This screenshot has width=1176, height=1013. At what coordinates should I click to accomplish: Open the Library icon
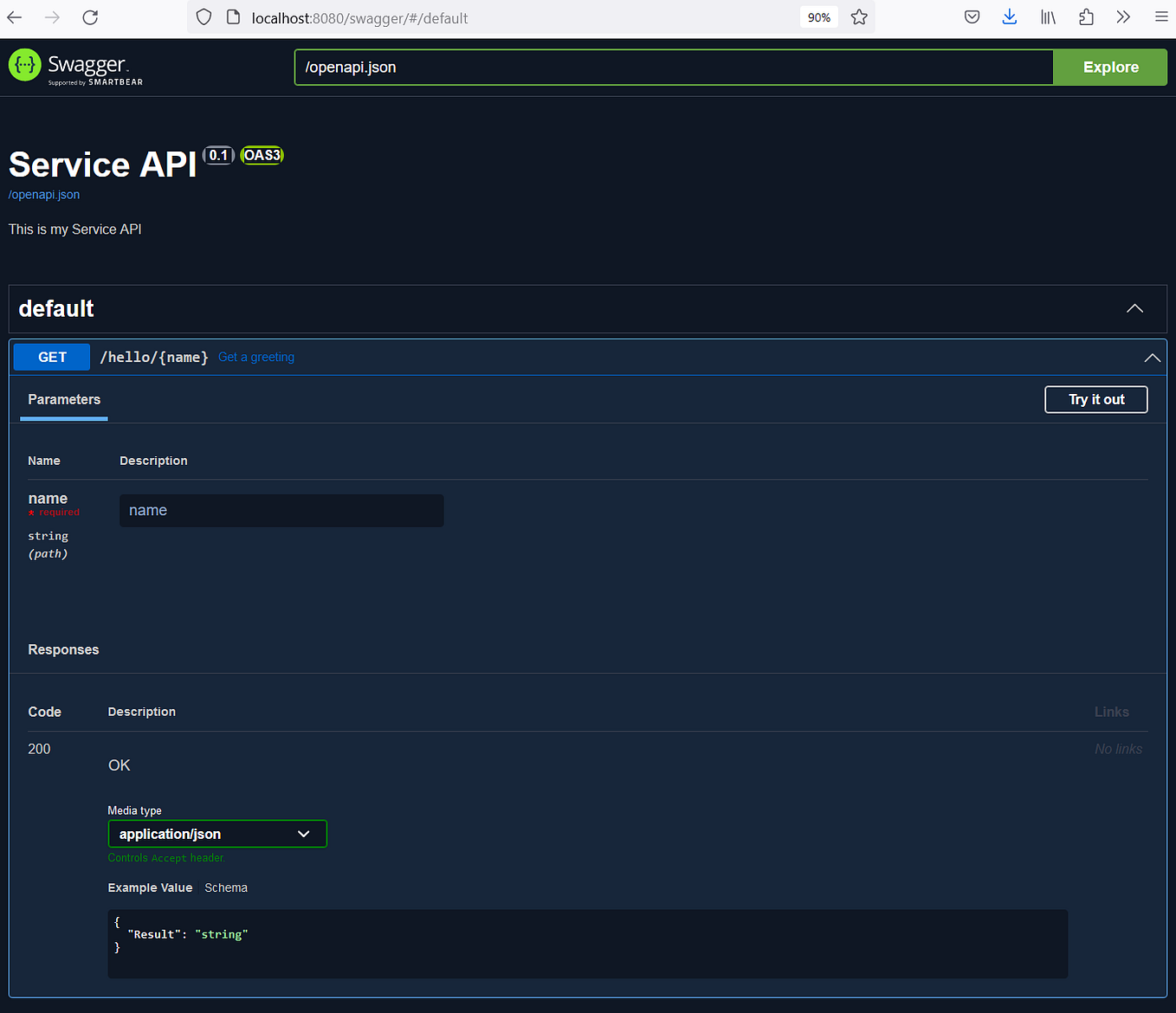1048,16
